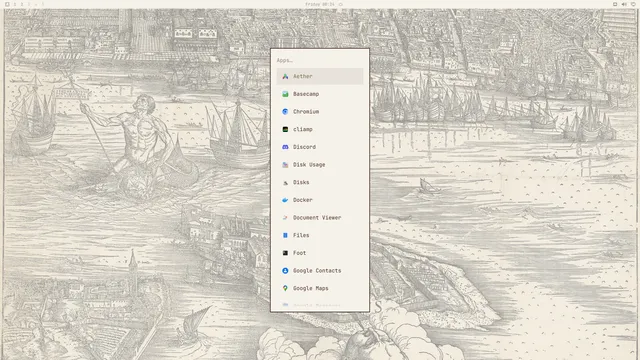Image resolution: width=640 pixels, height=360 pixels.
Task: Launch the Files manager
Action: point(320,235)
